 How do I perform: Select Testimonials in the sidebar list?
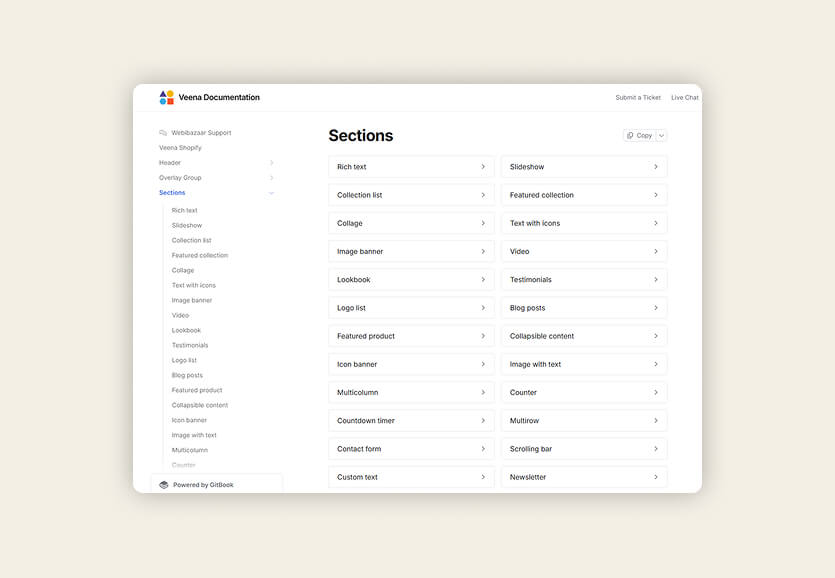(x=190, y=345)
